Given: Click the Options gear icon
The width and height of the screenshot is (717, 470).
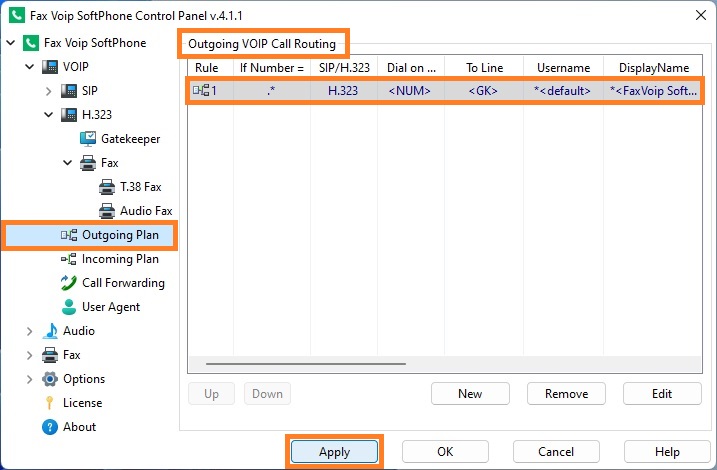Looking at the screenshot, I should (50, 379).
